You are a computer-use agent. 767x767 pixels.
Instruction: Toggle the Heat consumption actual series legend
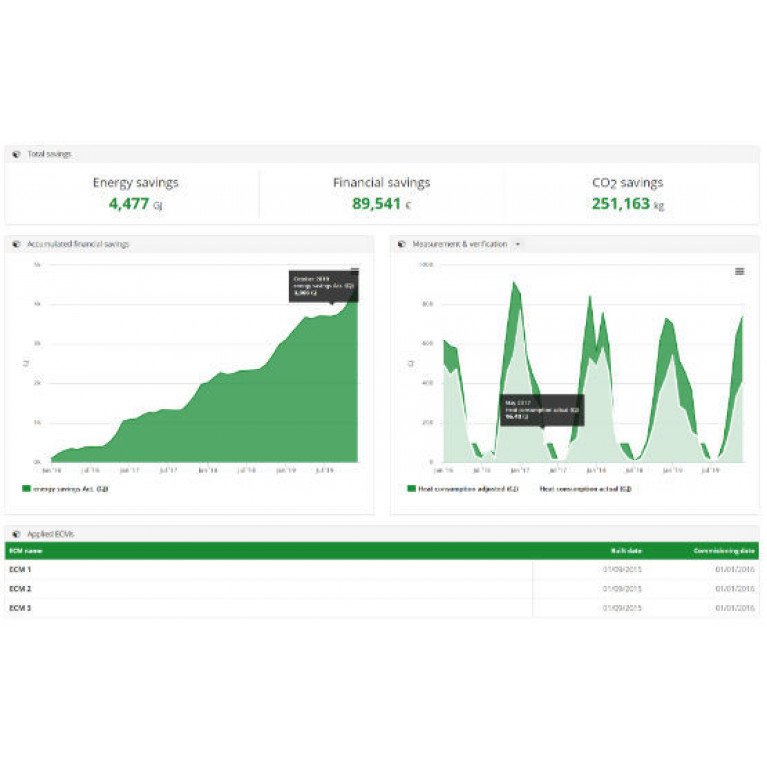point(585,489)
